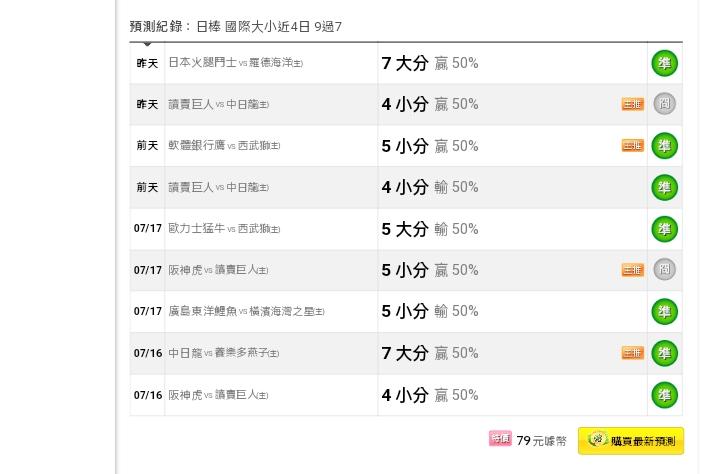Click green 準 badge for 日本火腿鬥士 game
Screen dimensions: 720x474
click(664, 63)
